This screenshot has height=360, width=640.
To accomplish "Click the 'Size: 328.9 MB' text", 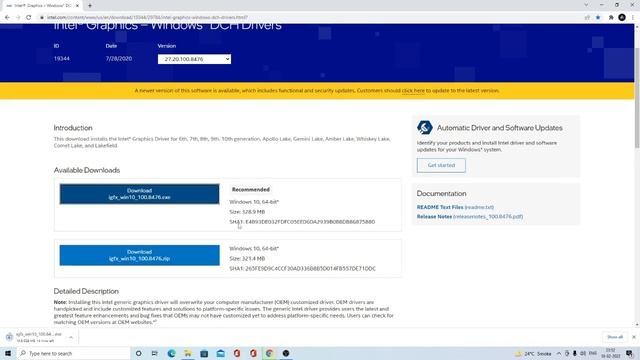I will pyautogui.click(x=247, y=212).
